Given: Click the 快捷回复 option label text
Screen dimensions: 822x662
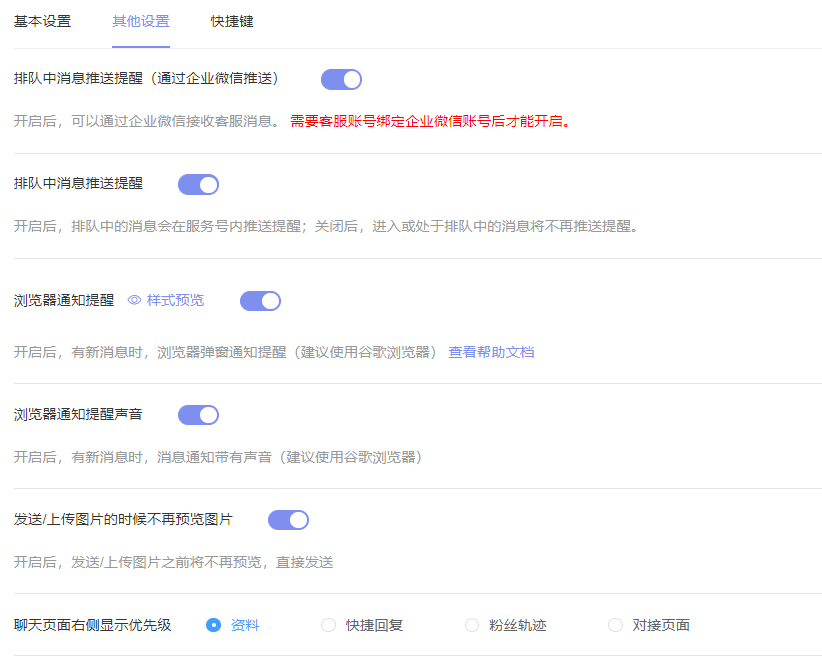Looking at the screenshot, I should pyautogui.click(x=374, y=625).
